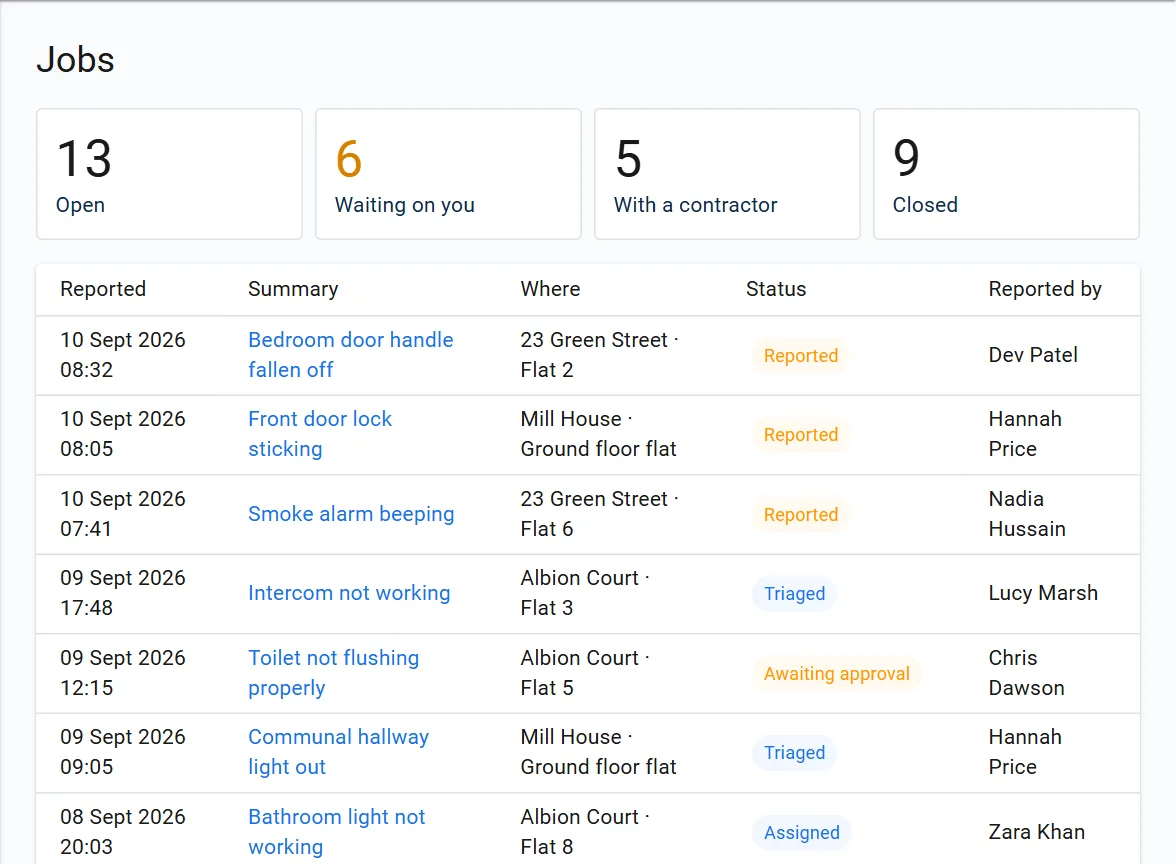The image size is (1176, 864).
Task: Select Hannah Price in Front door lock row
Action: tap(1025, 434)
